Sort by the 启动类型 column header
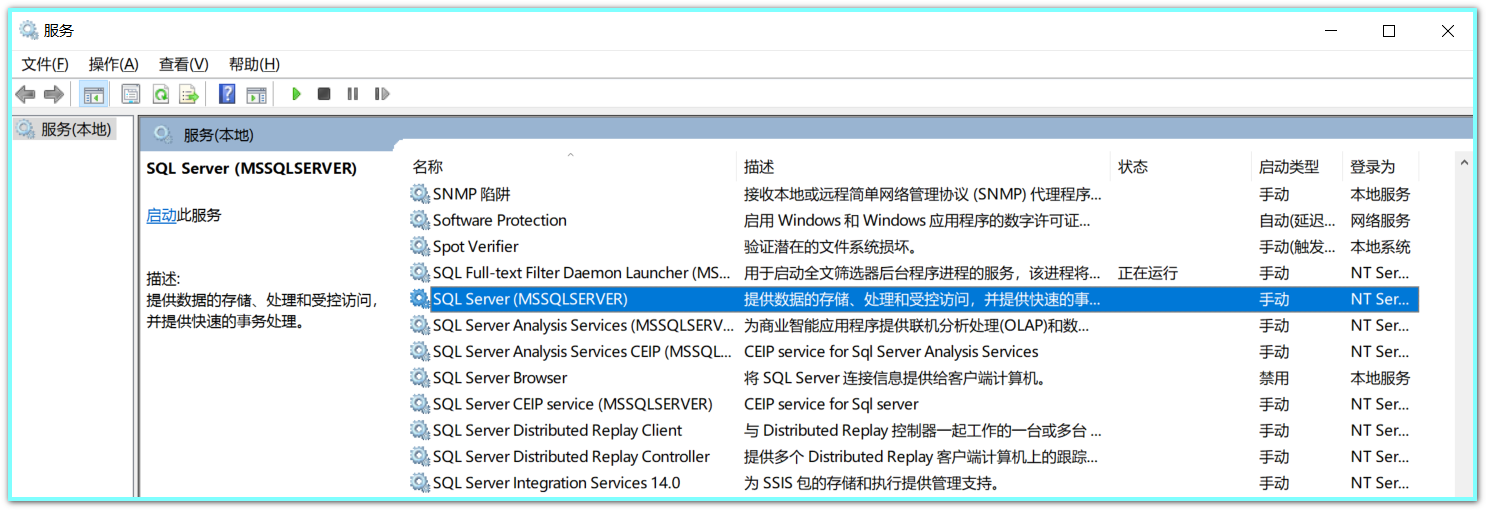 (x=1289, y=167)
